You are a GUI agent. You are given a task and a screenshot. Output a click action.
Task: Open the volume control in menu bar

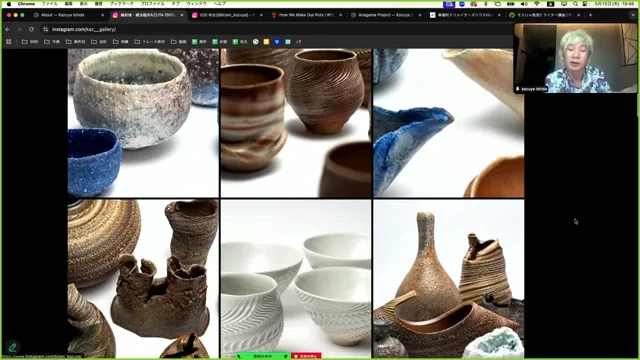[x=524, y=4]
